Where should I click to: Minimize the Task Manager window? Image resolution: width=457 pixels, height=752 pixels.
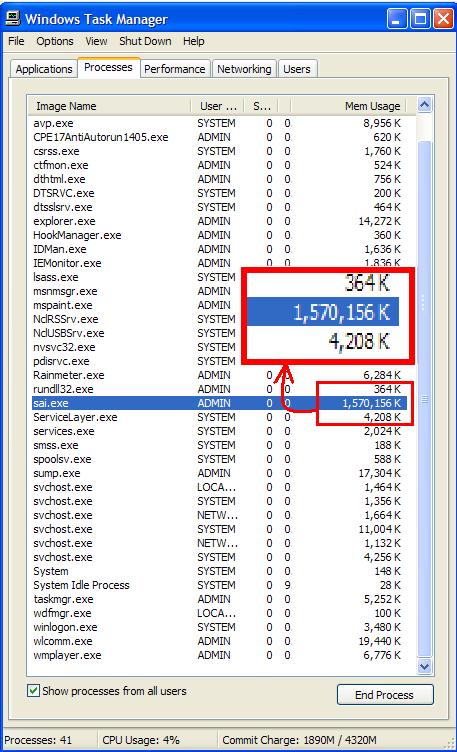click(397, 19)
